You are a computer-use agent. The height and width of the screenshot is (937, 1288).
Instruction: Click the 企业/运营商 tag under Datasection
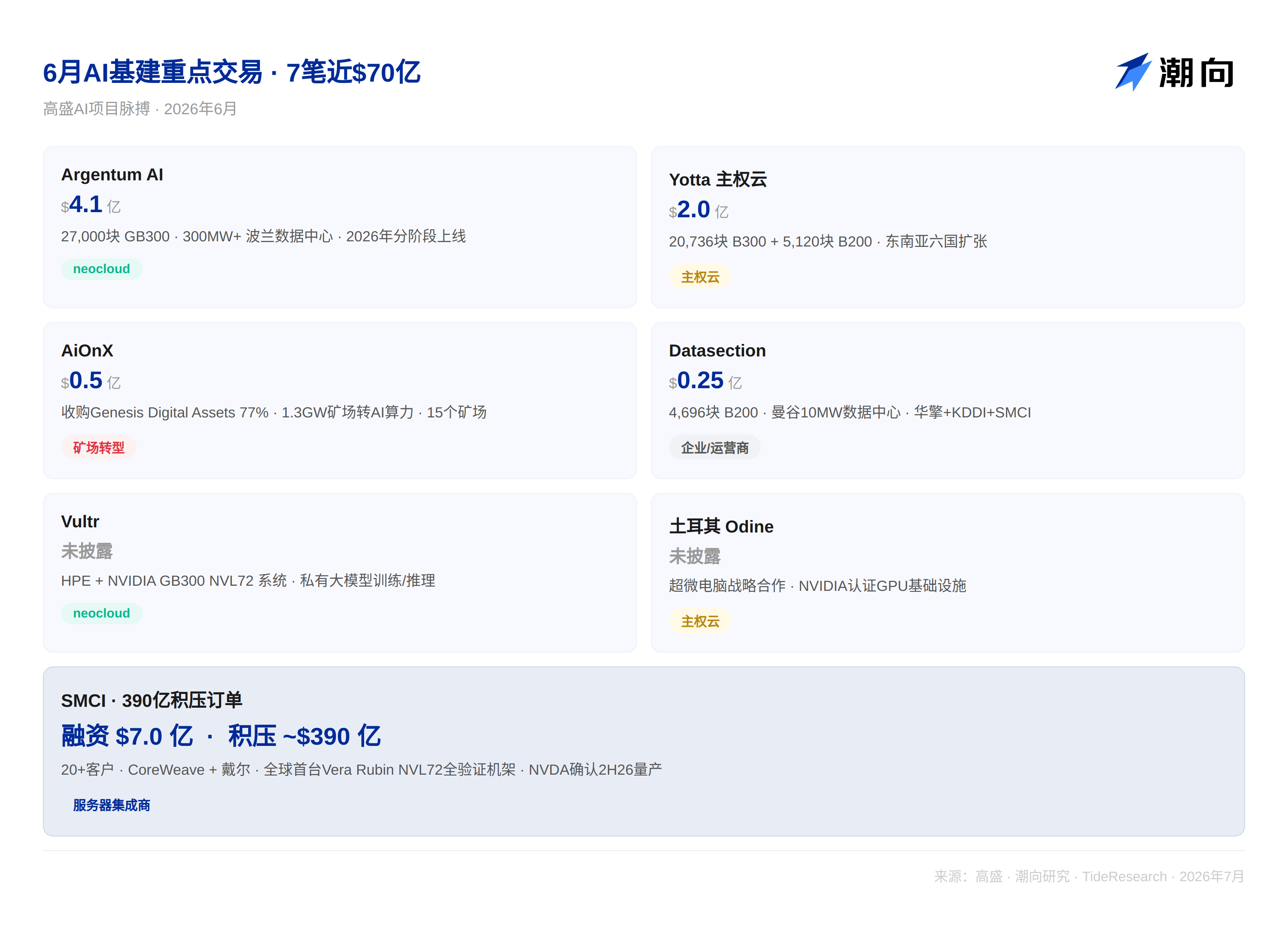[x=714, y=447]
